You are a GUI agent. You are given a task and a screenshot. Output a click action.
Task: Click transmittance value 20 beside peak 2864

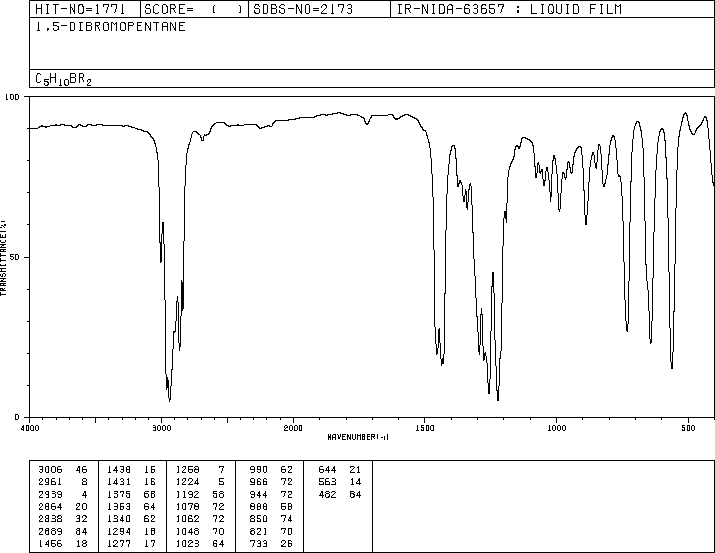pos(81,506)
